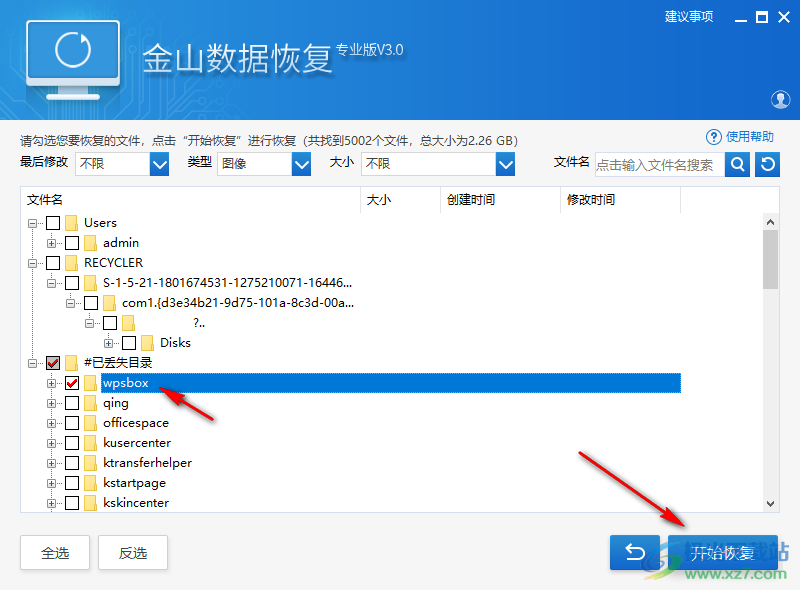Check the admin folder checkbox
800x590 pixels.
72,243
